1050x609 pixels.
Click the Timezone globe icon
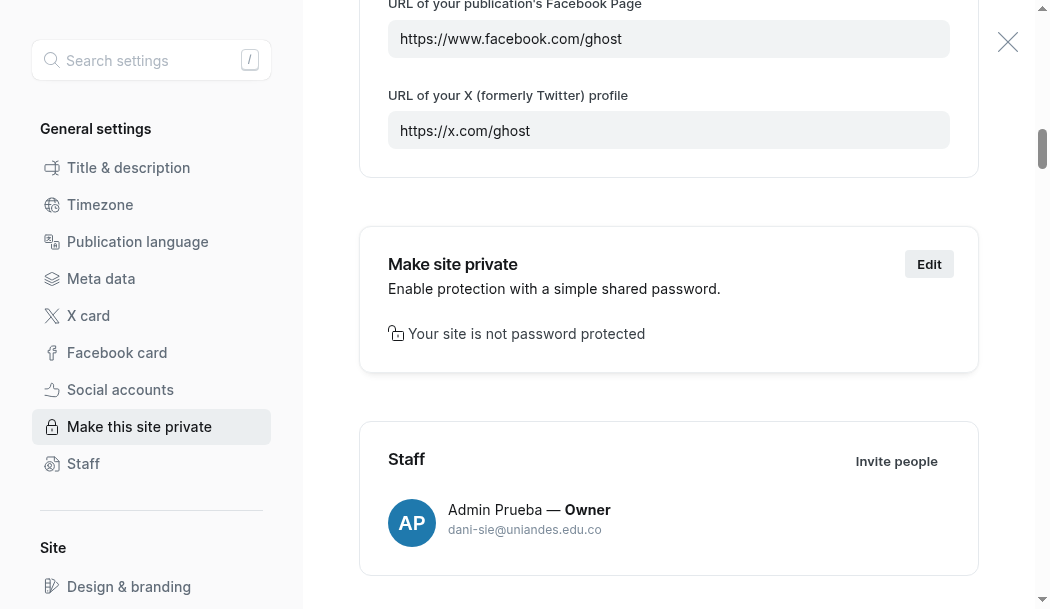[52, 205]
